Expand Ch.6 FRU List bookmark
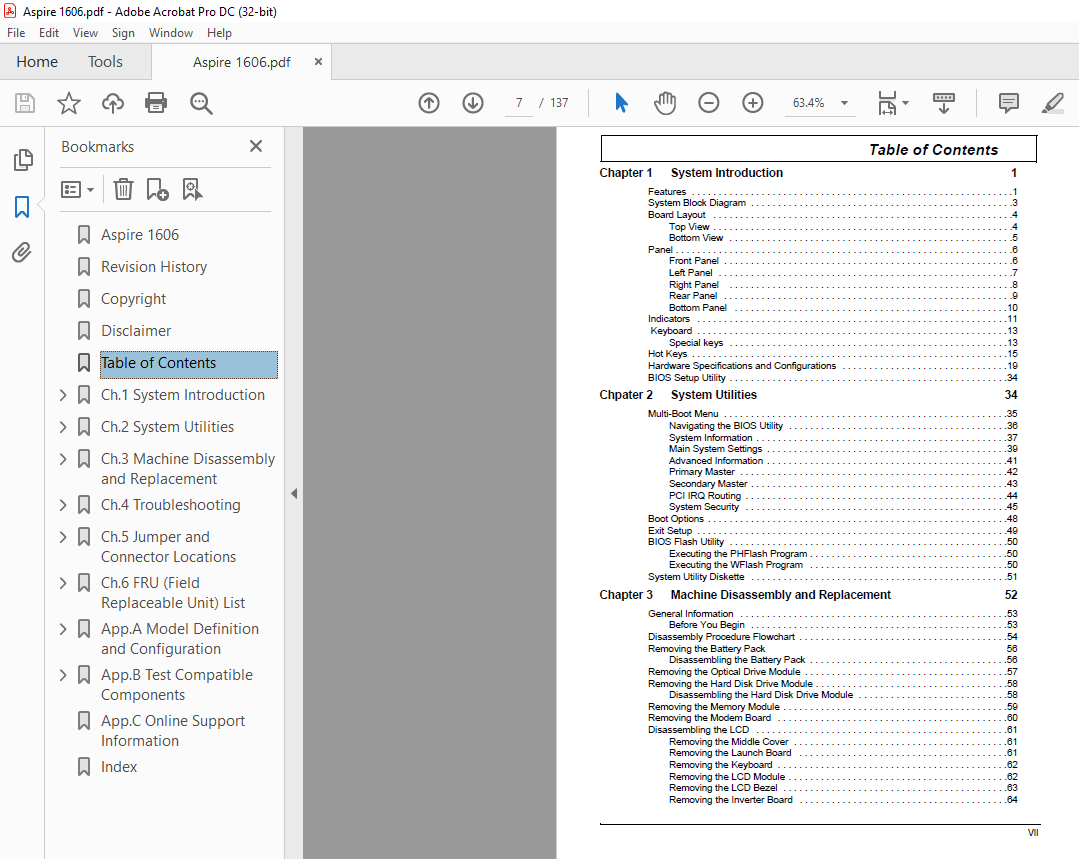 (63, 583)
